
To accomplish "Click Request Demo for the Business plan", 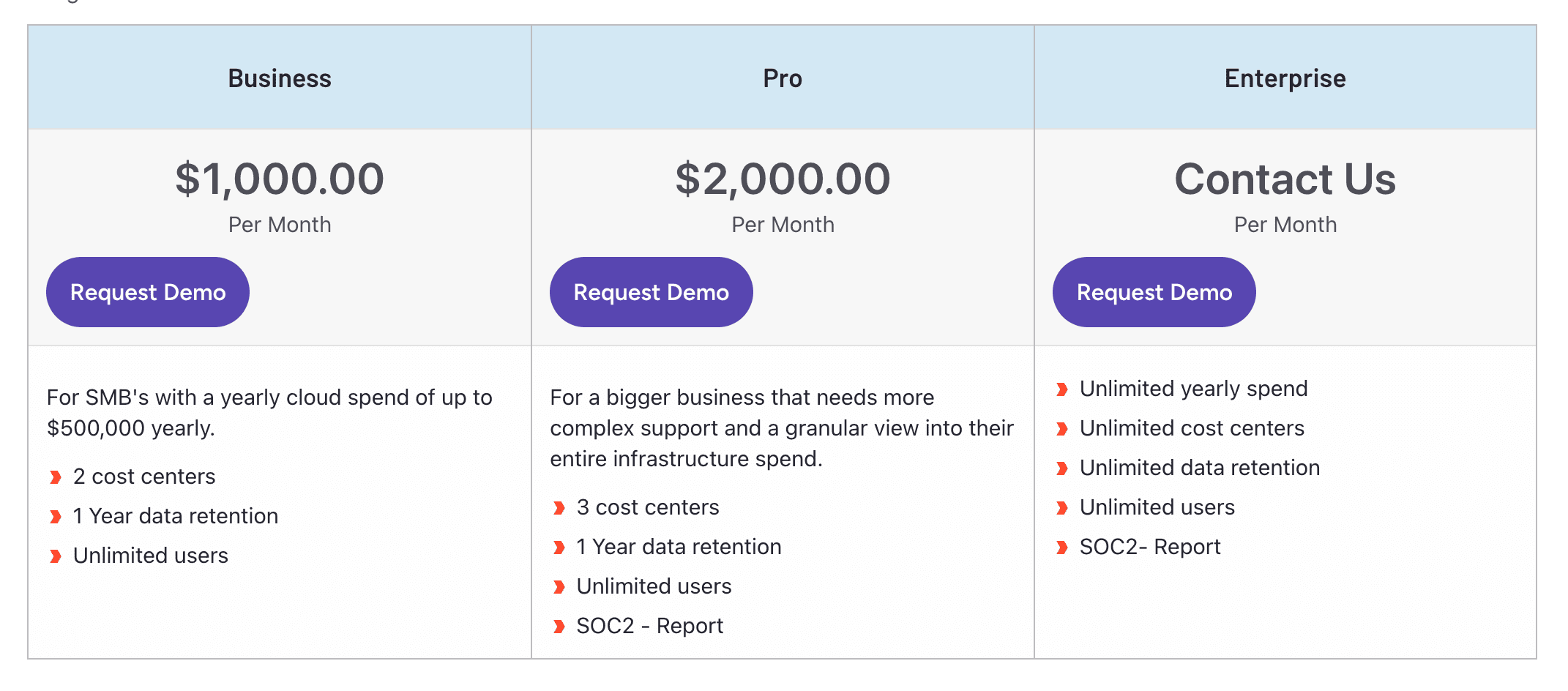I will [x=147, y=291].
